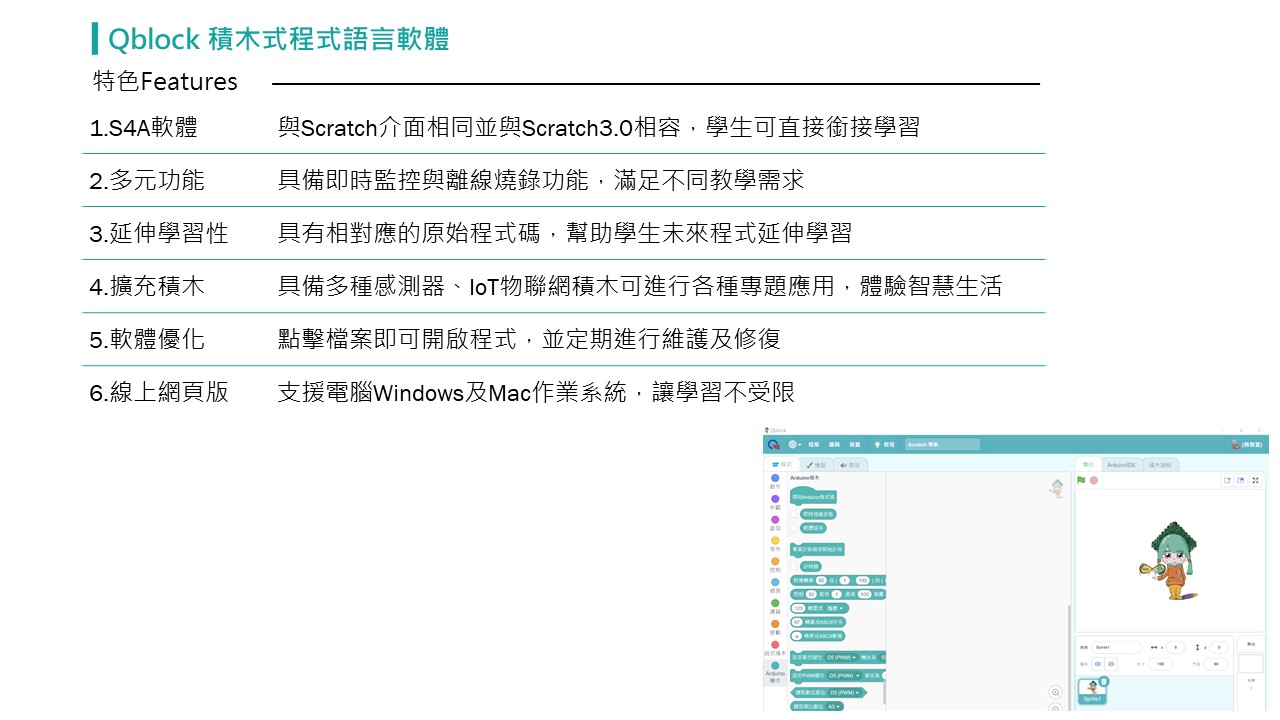Switch to the 積木說明 tab
1280x720 pixels.
(x=1160, y=465)
